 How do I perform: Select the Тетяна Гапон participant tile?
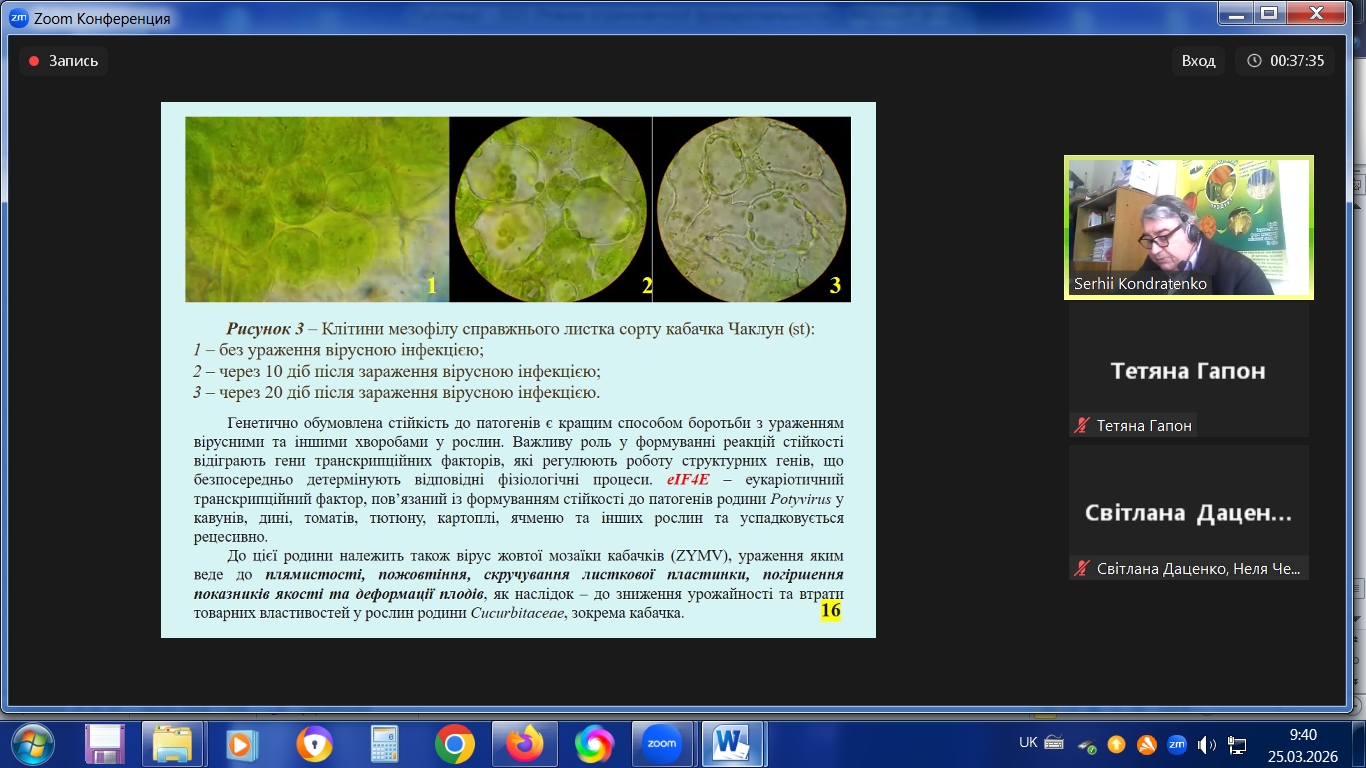click(1188, 371)
